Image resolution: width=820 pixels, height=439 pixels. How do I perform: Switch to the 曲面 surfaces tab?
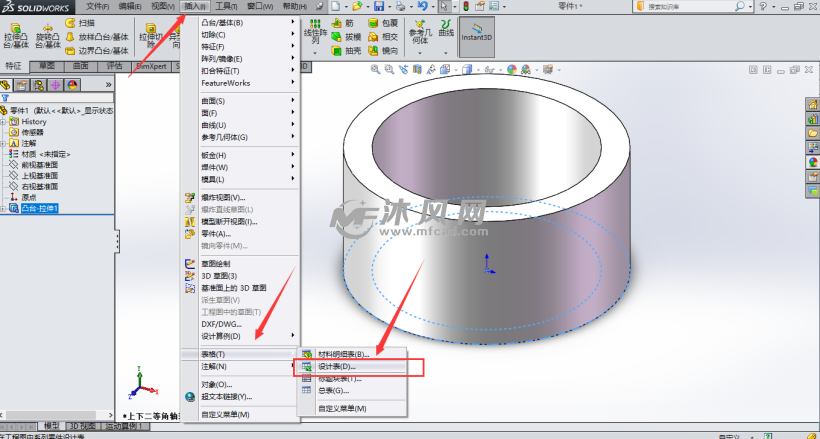81,66
